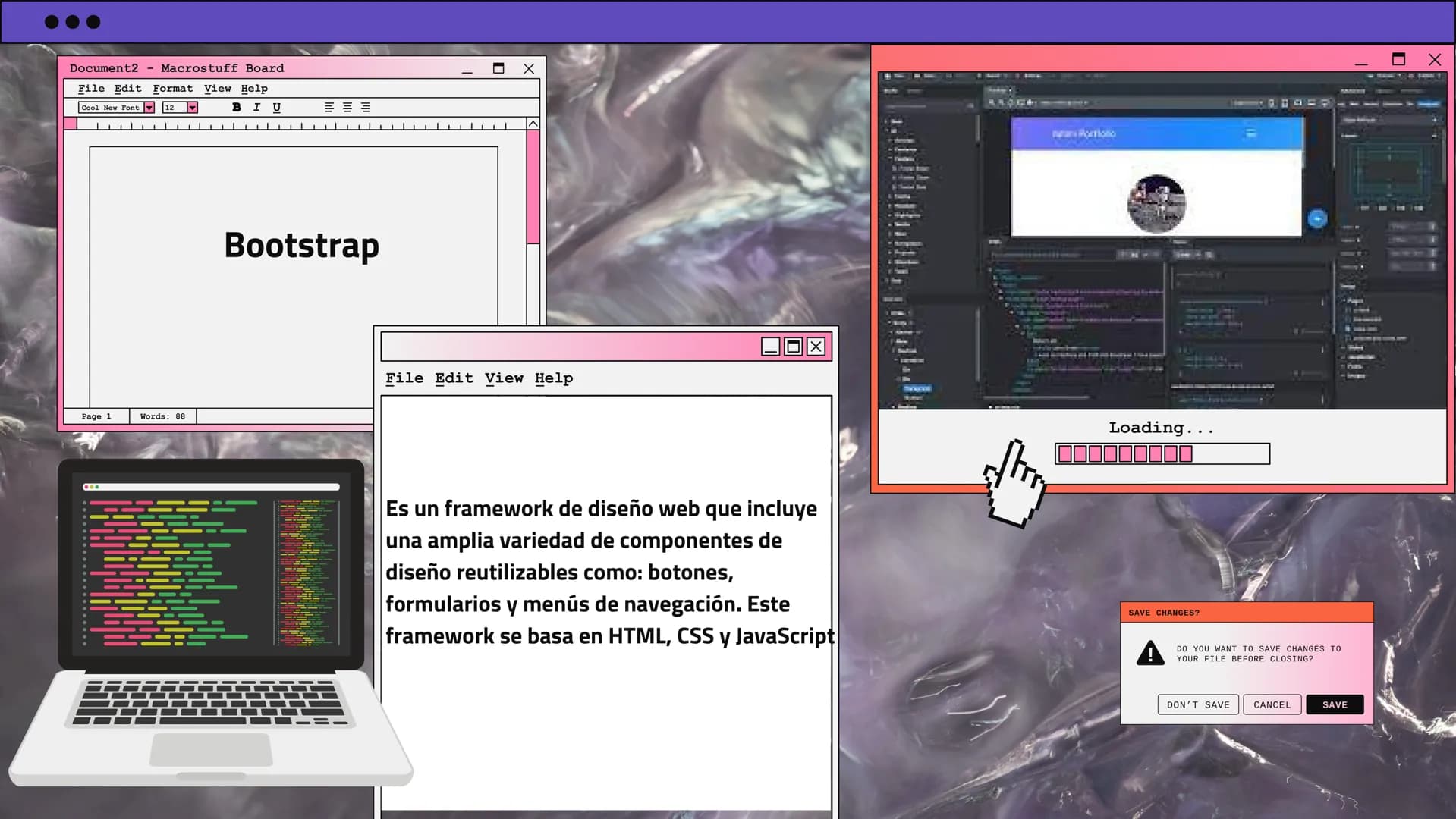Click the Loading... label
The width and height of the screenshot is (1456, 819).
pos(1162,428)
